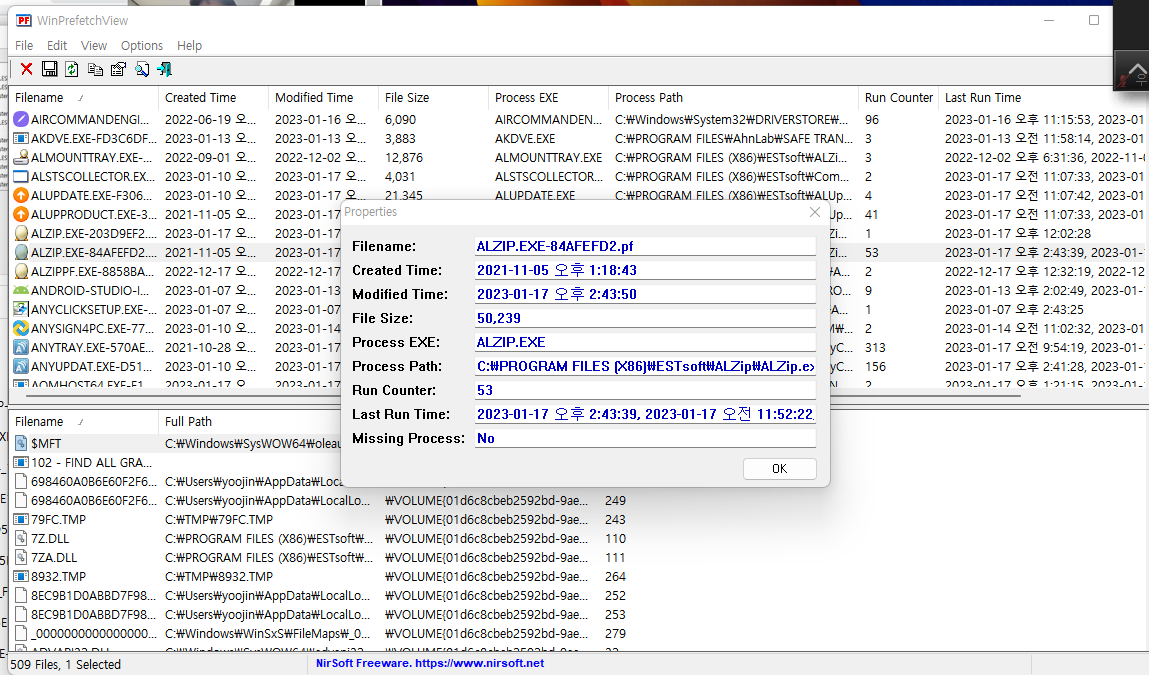Save selected items using floppy disk icon
This screenshot has width=1149, height=675.
click(49, 69)
